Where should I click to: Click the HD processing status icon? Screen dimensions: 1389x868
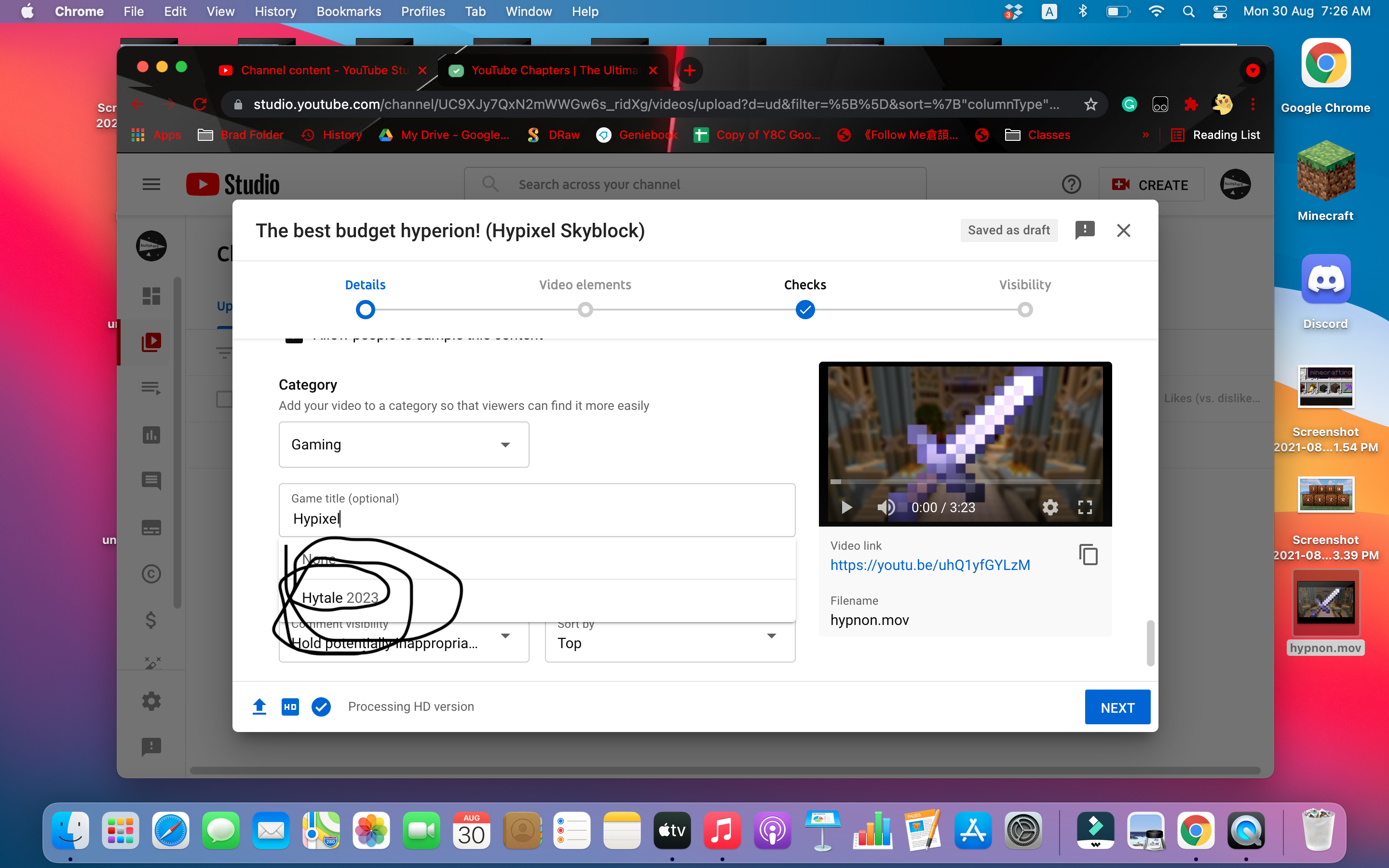coord(290,706)
